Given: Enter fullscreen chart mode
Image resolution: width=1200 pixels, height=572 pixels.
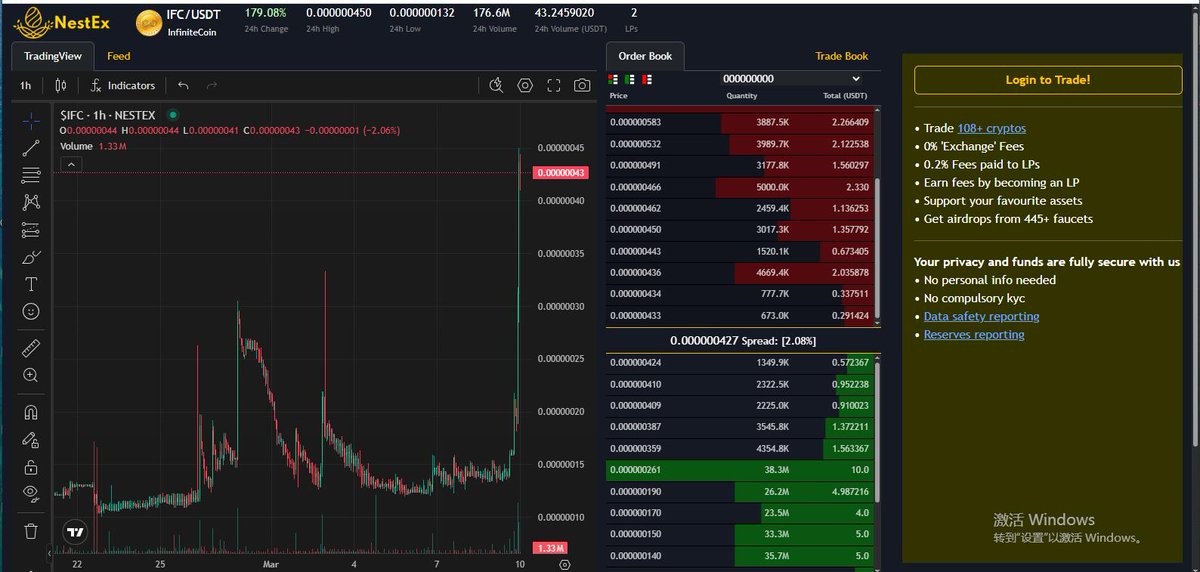Looking at the screenshot, I should 553,86.
